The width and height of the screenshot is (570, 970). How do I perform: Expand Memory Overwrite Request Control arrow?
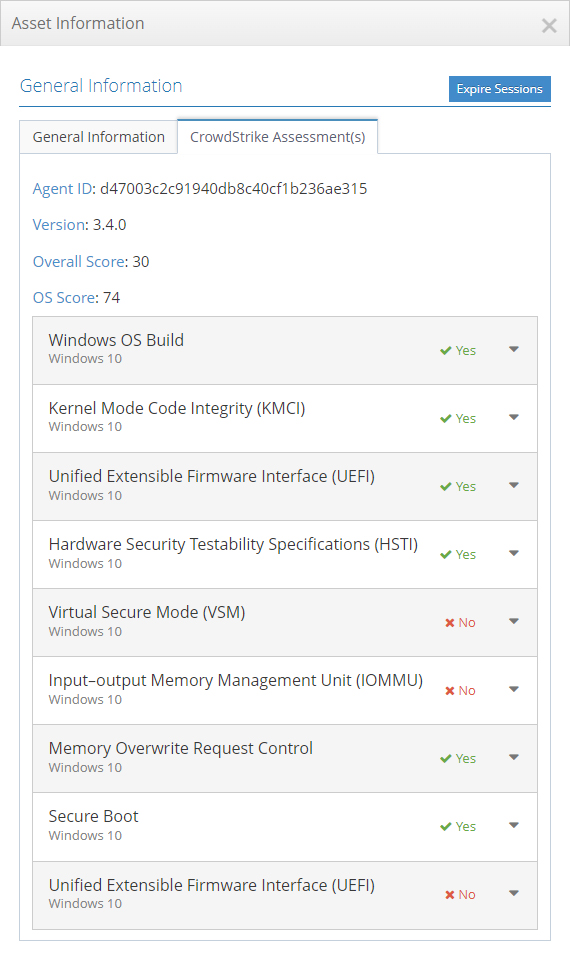coord(514,758)
